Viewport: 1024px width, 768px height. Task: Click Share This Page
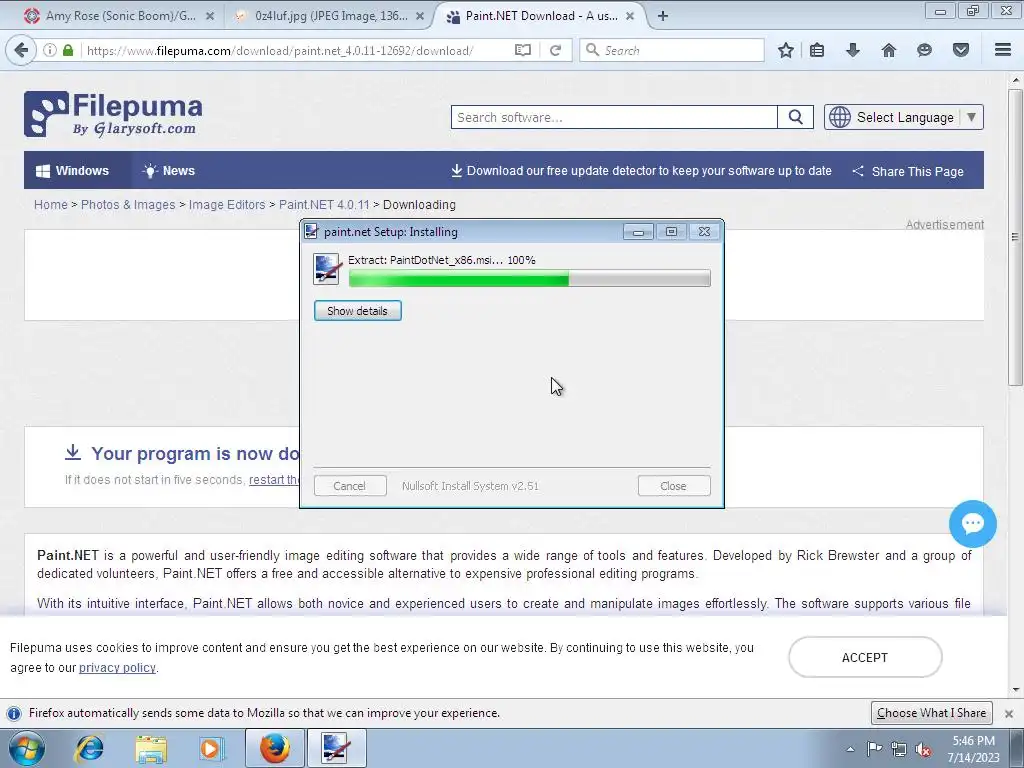pos(908,171)
